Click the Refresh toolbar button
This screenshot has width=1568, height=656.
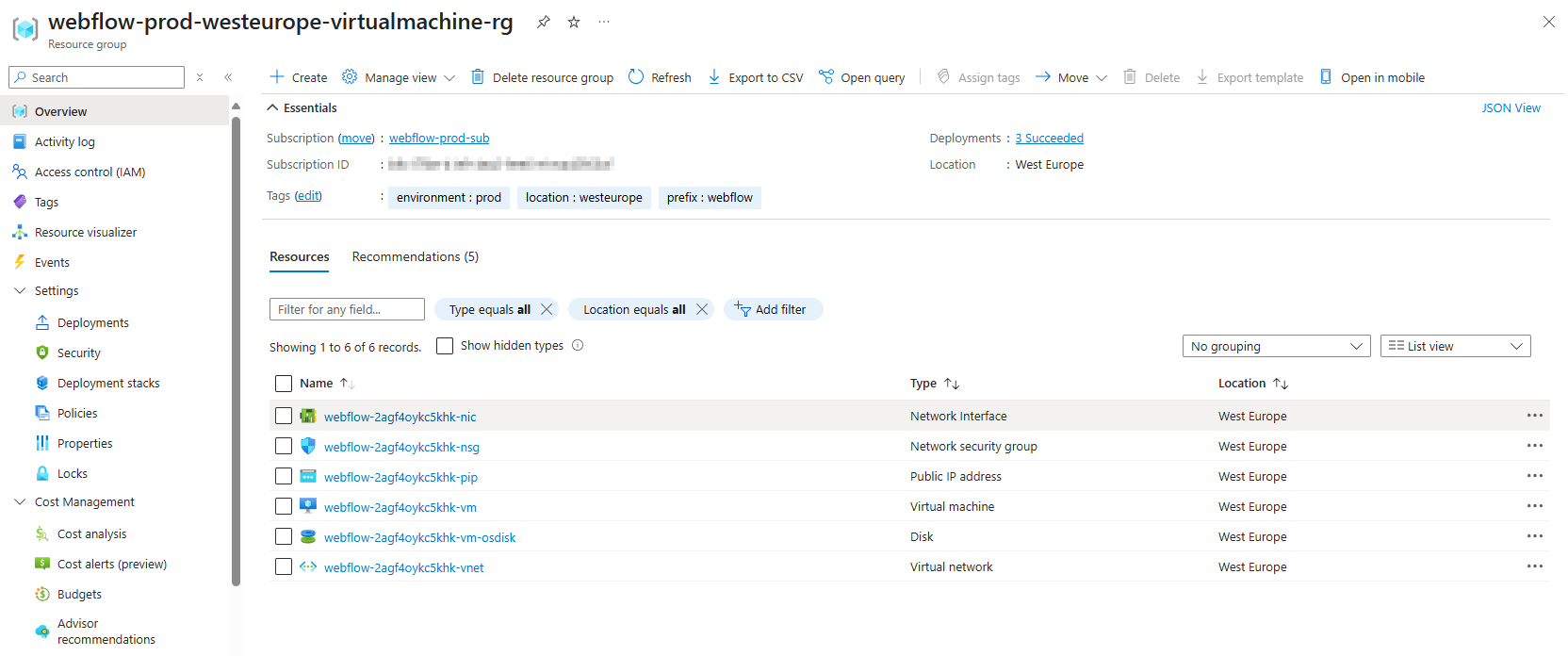pos(660,77)
